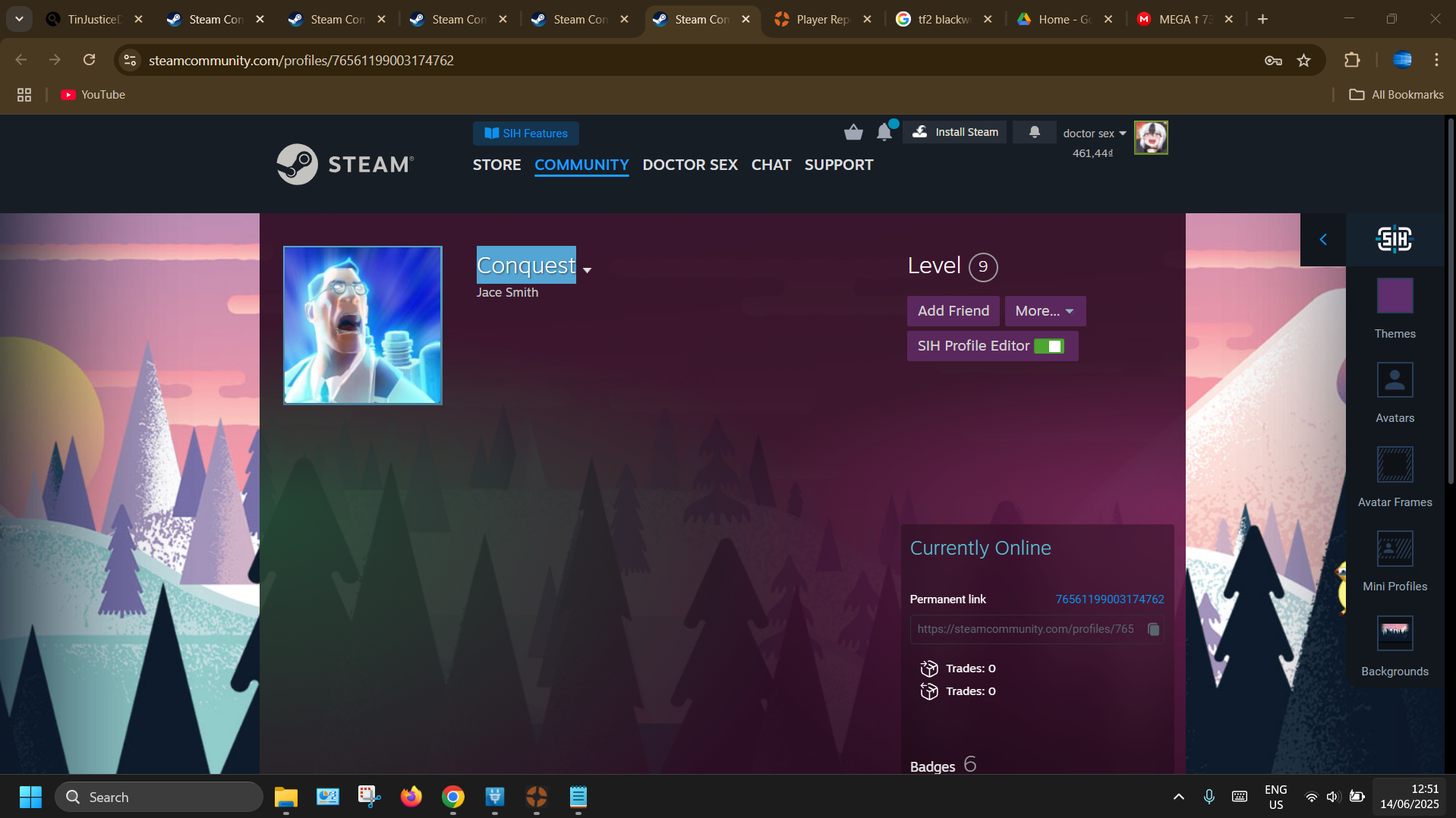Click the Medic profile avatar image
This screenshot has height=818, width=1456.
(x=363, y=325)
